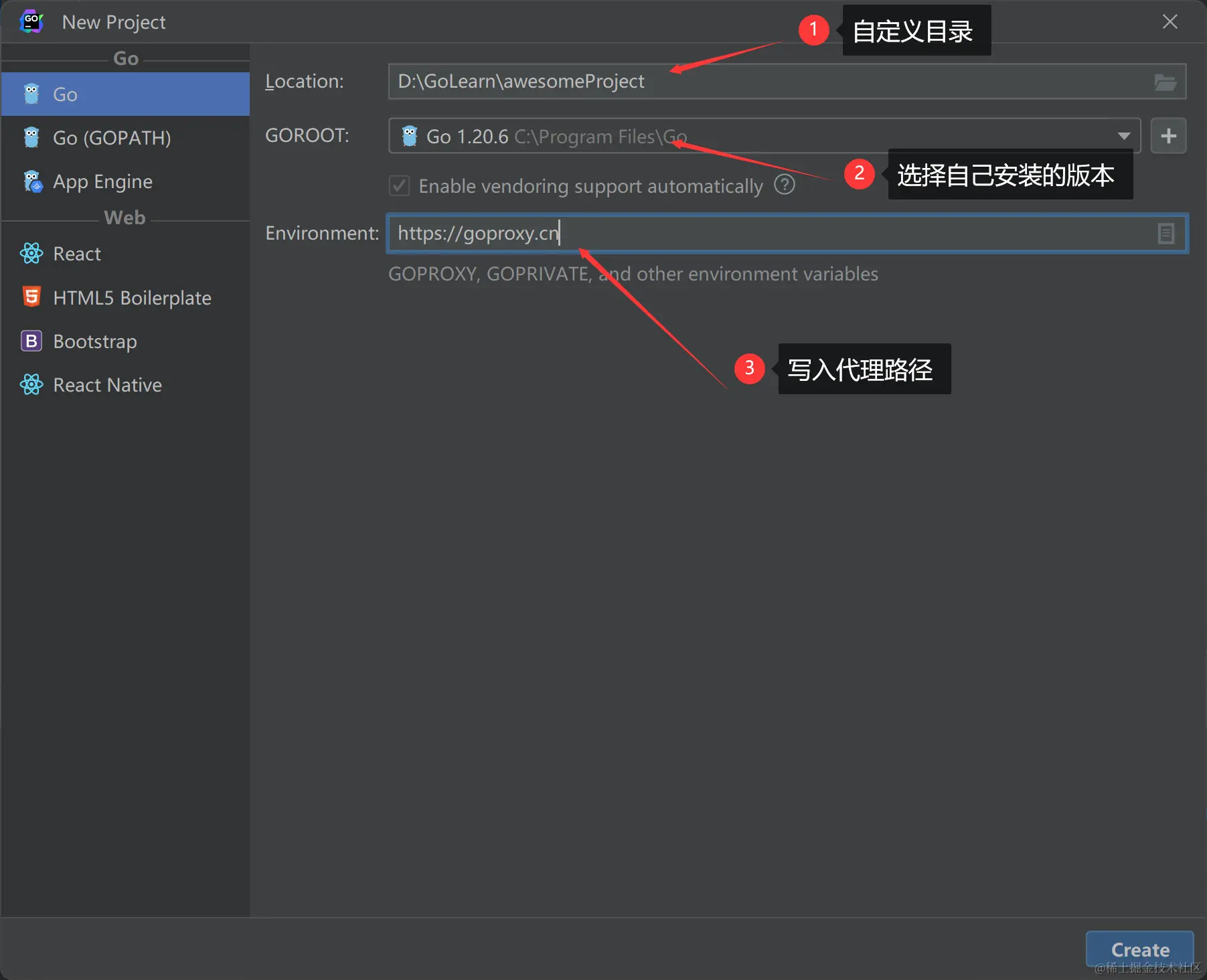The width and height of the screenshot is (1207, 980).
Task: Click the App Engine icon
Action: (32, 181)
